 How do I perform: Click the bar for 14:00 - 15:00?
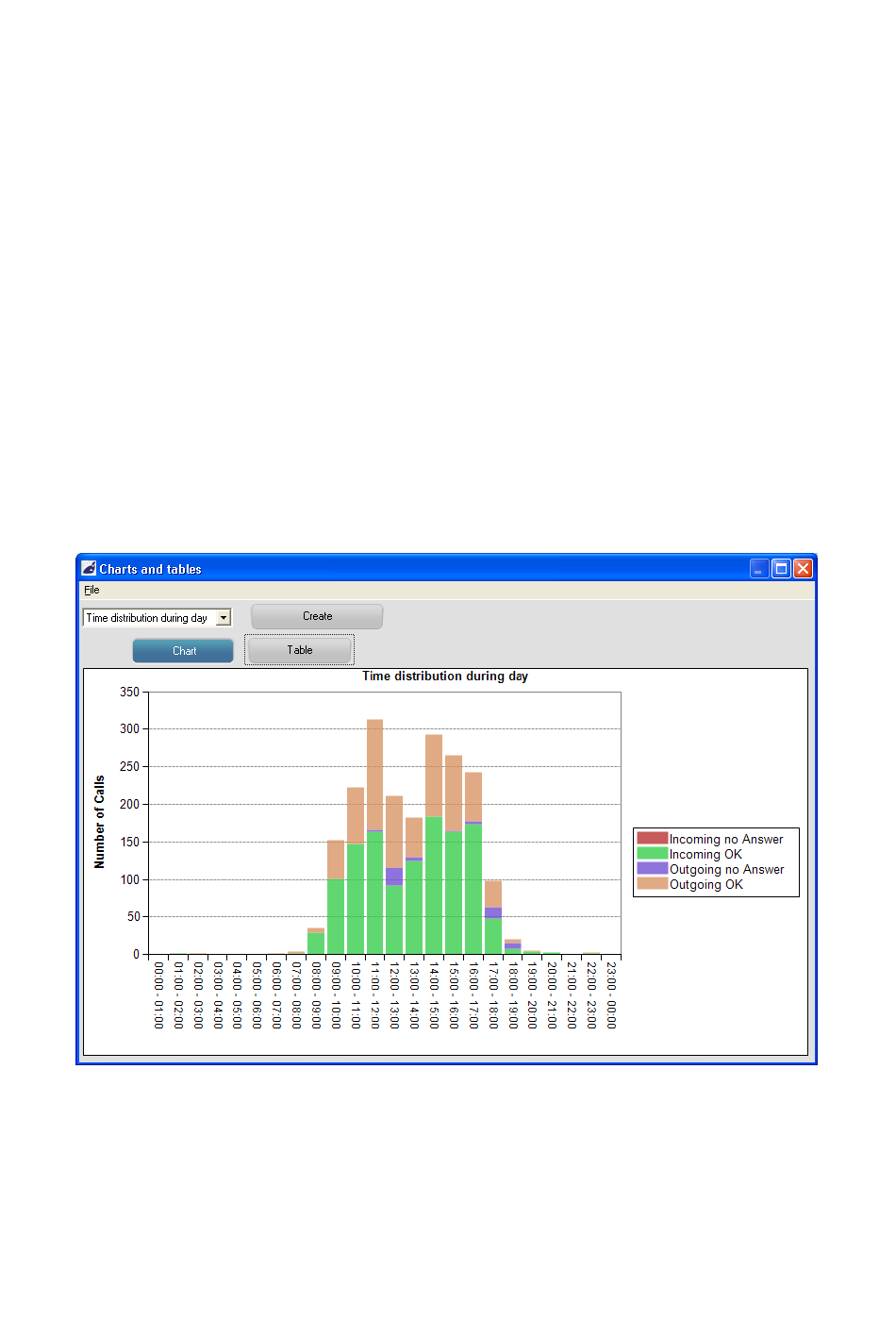(434, 844)
